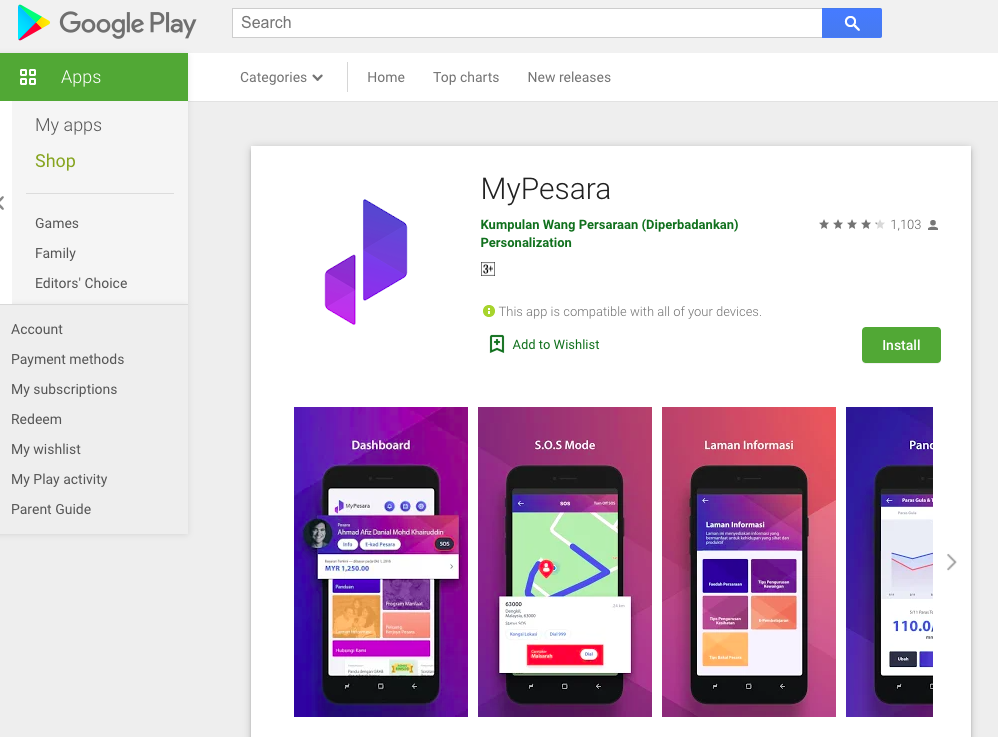
Task: Click the Apps grid icon
Action: point(28,77)
